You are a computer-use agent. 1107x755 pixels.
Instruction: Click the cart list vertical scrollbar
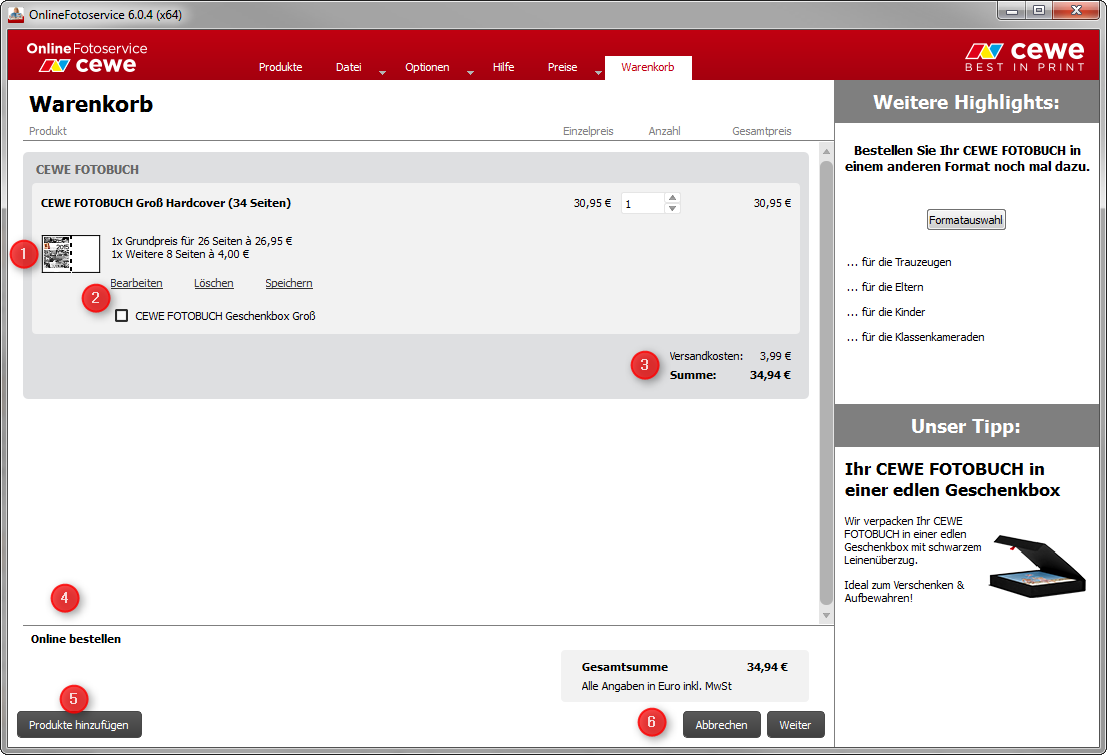click(x=826, y=380)
